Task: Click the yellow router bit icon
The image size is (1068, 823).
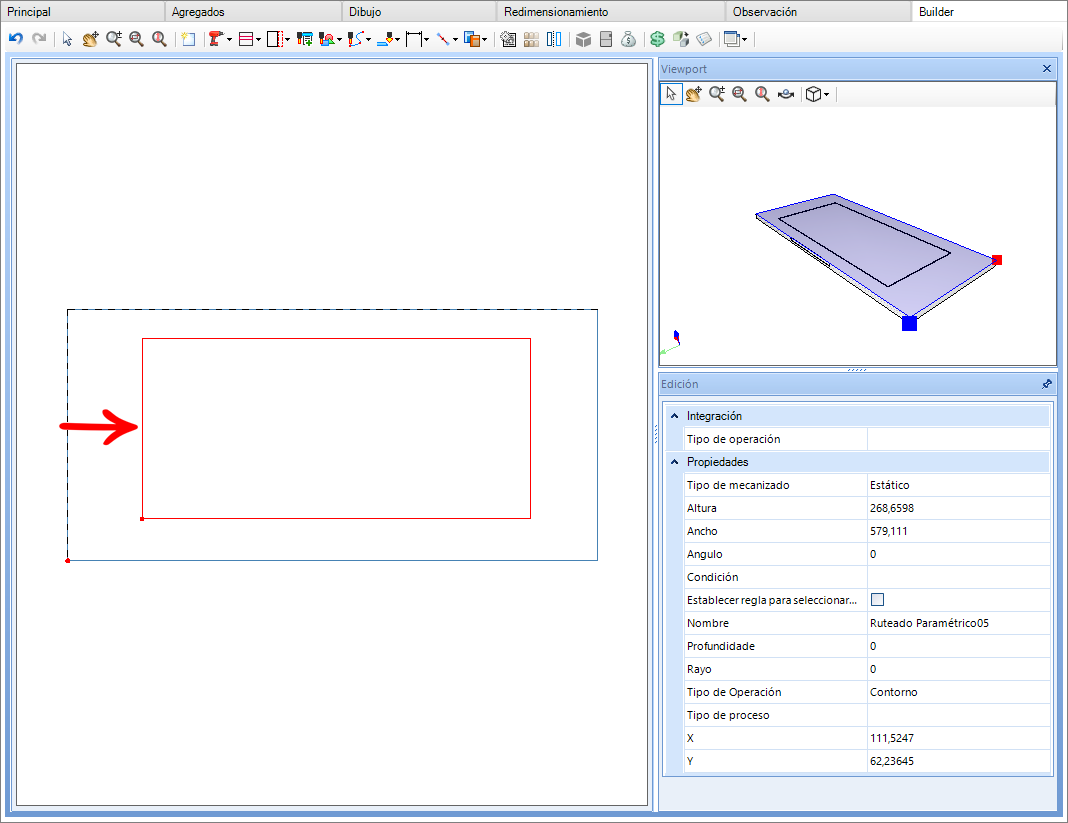Action: 385,39
